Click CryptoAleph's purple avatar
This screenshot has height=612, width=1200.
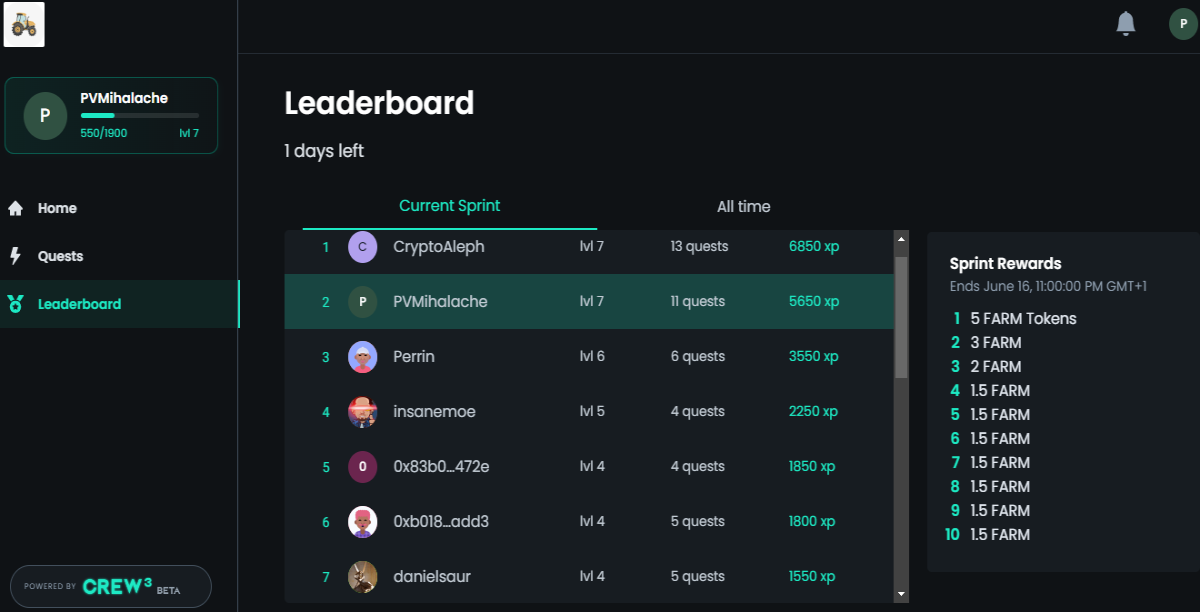coord(362,247)
